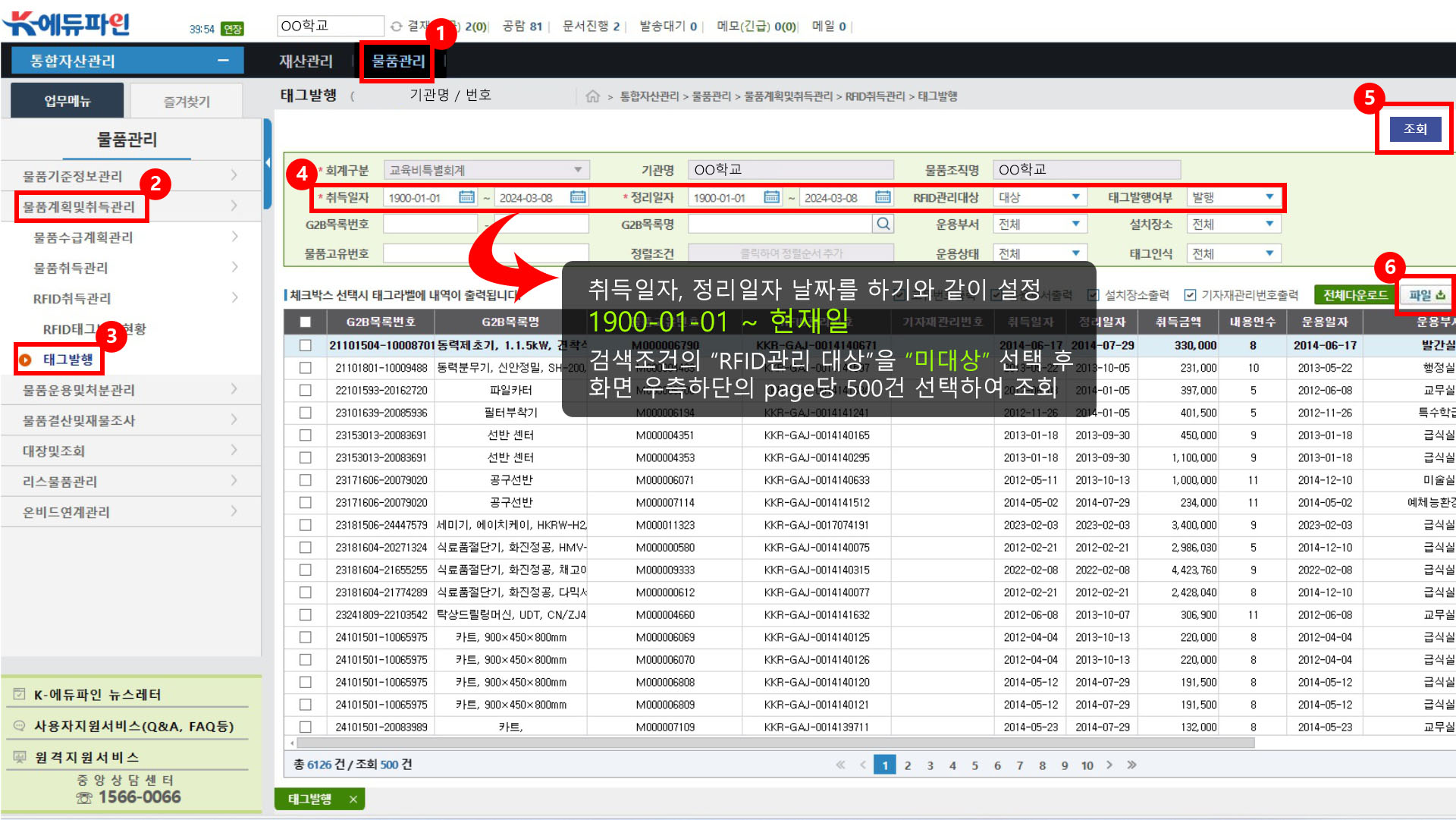This screenshot has width=1456, height=820.
Task: Switch to the 재산관리 top menu
Action: [x=306, y=61]
